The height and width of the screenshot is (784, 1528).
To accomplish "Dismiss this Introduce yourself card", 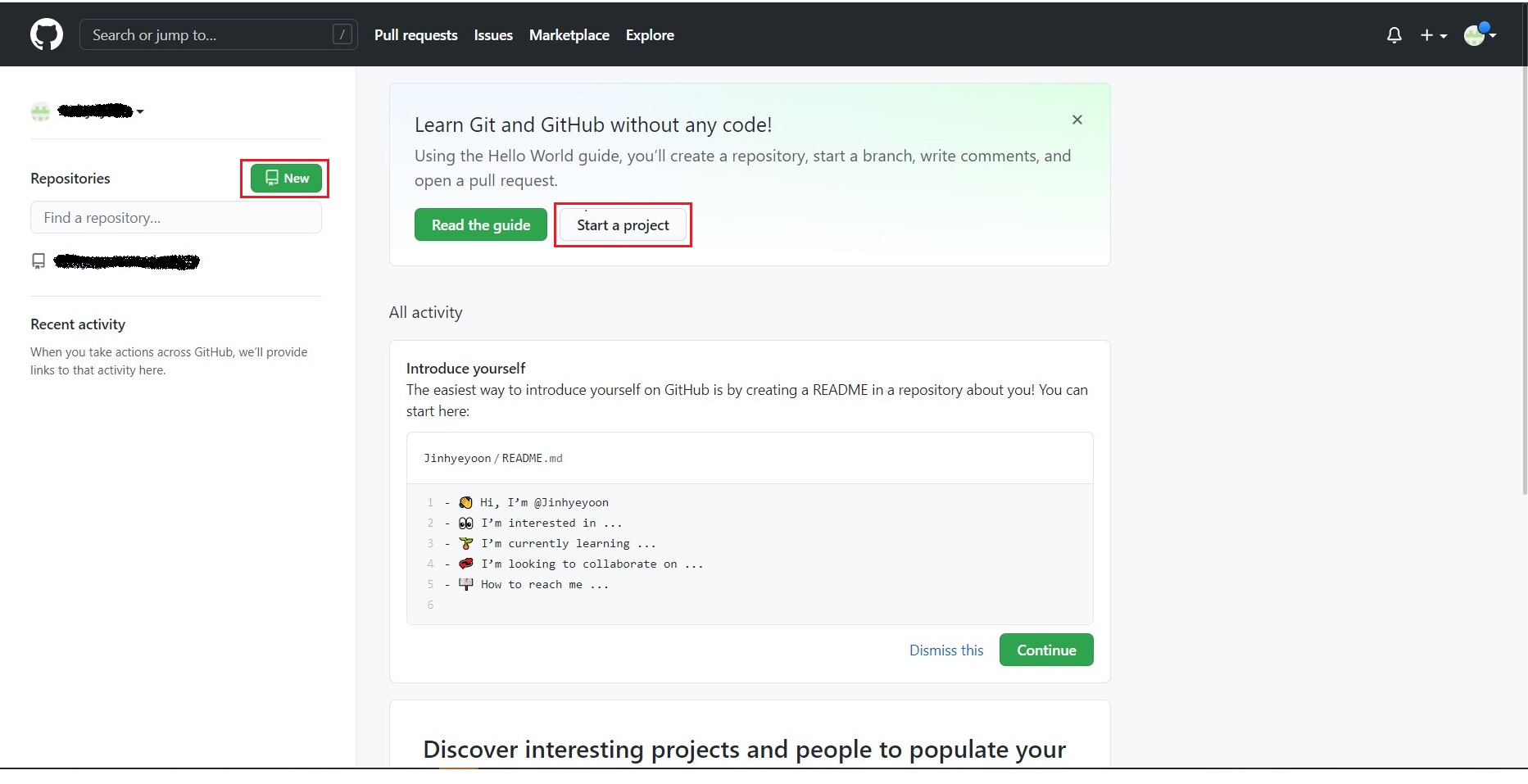I will (x=946, y=650).
